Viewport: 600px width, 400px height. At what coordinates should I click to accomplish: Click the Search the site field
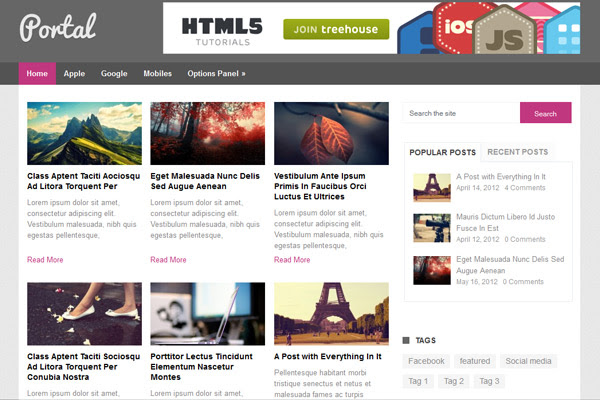point(461,113)
